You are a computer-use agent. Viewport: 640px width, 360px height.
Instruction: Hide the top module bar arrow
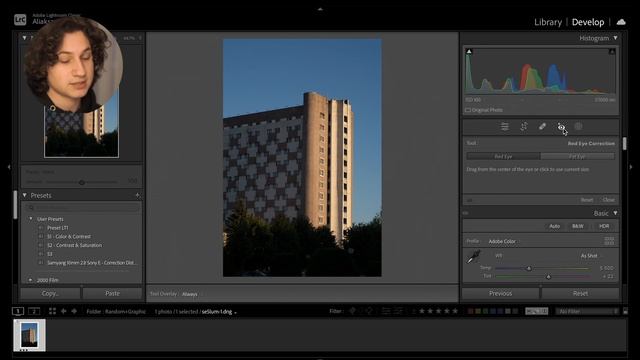320,9
